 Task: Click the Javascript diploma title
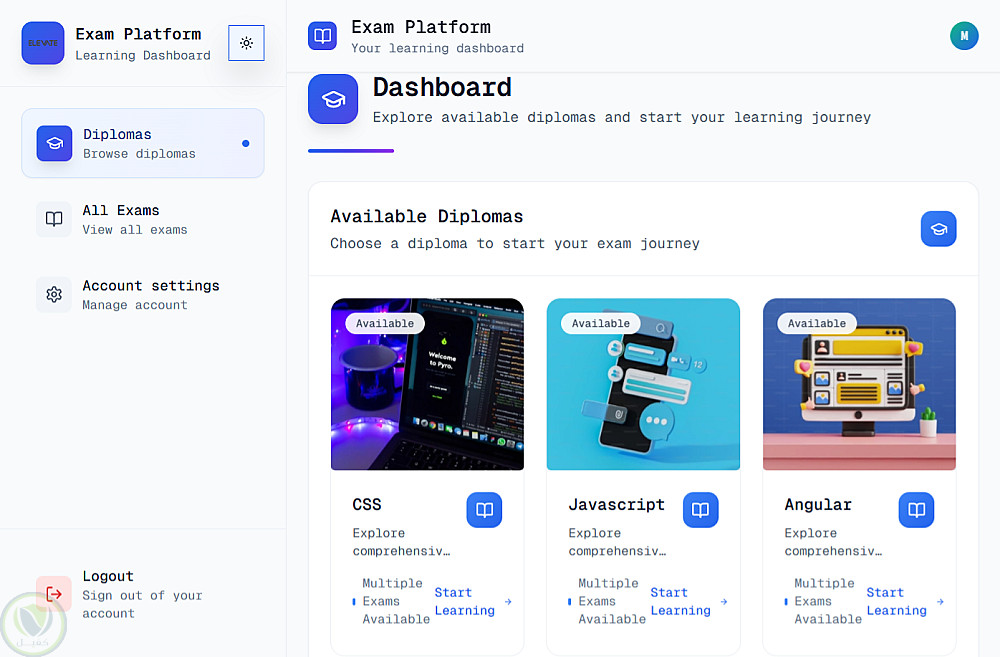point(616,505)
